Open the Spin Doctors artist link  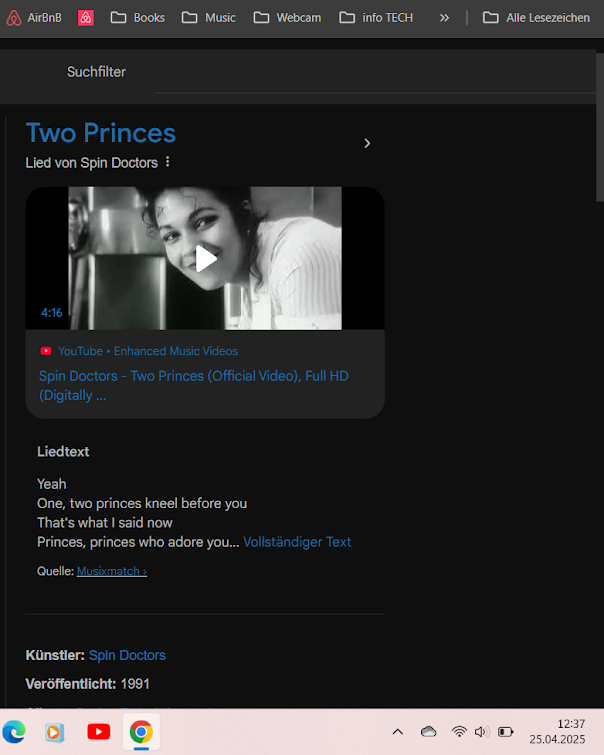point(127,655)
